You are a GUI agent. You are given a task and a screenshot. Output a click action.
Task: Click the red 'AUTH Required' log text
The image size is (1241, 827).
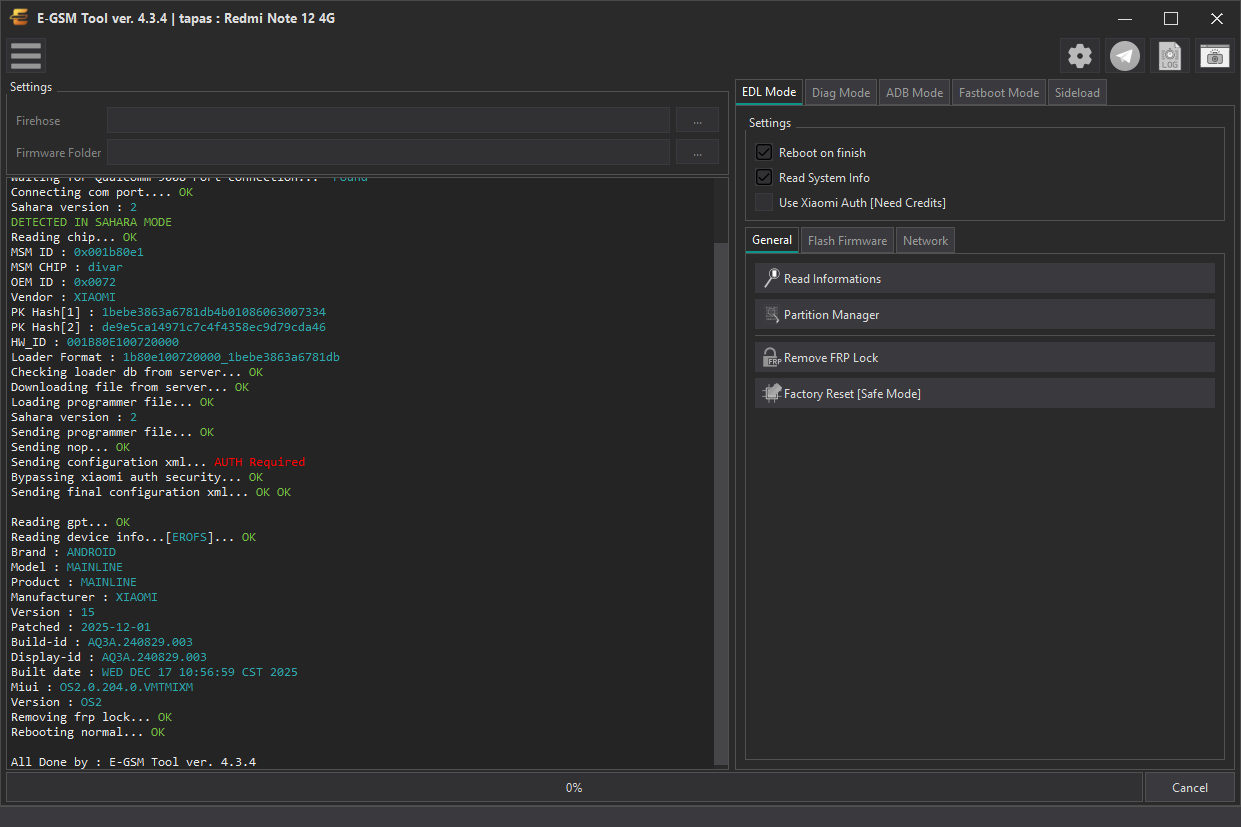click(x=260, y=462)
